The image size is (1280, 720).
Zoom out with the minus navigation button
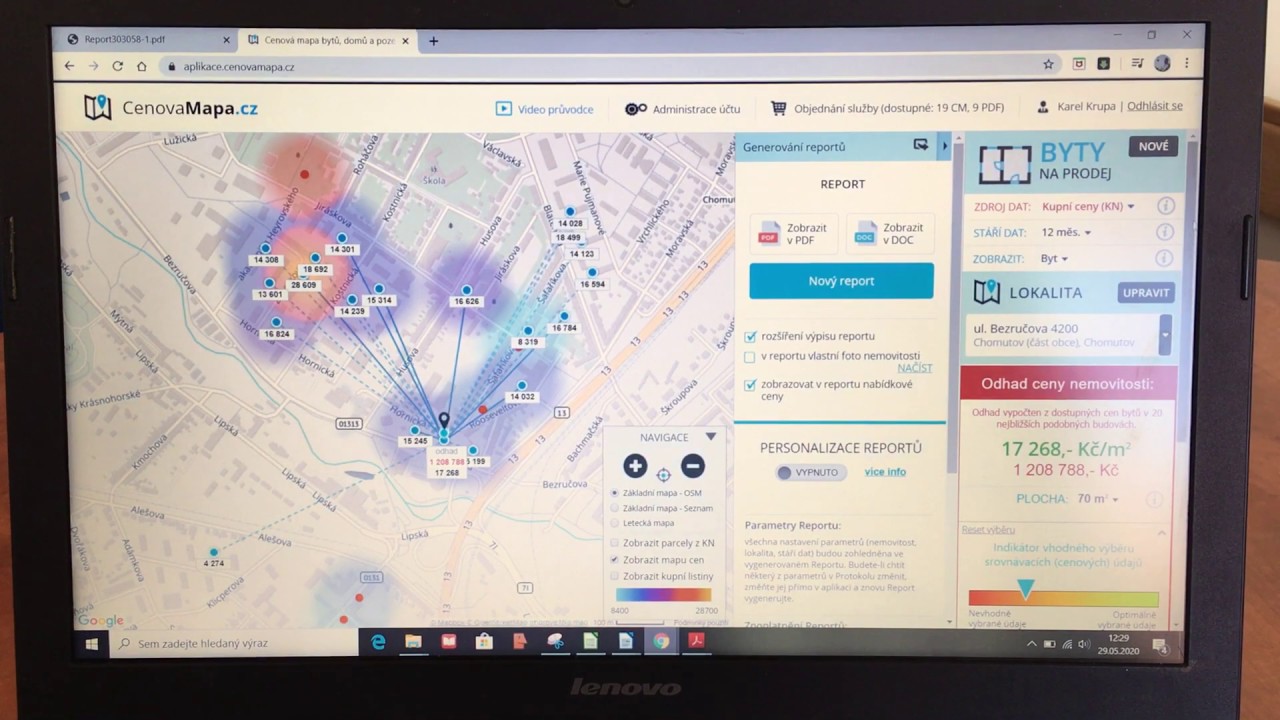point(693,466)
